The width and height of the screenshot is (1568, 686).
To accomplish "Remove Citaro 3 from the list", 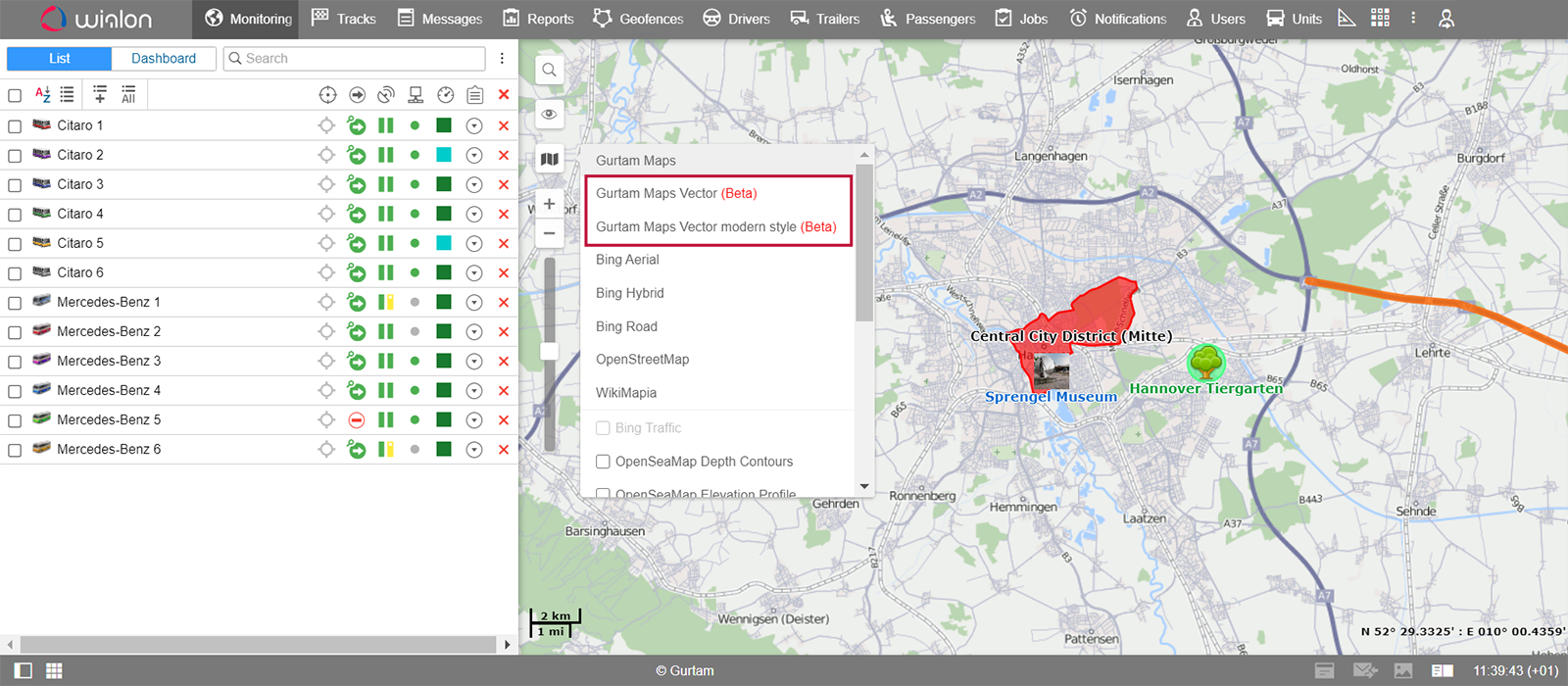I will pos(504,184).
